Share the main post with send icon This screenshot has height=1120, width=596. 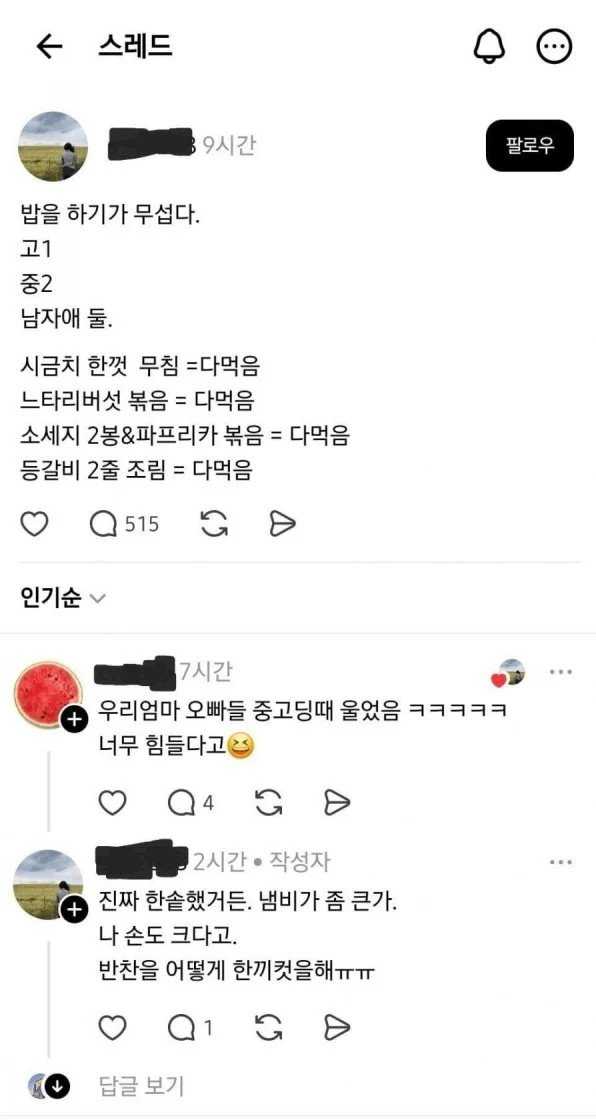[282, 525]
